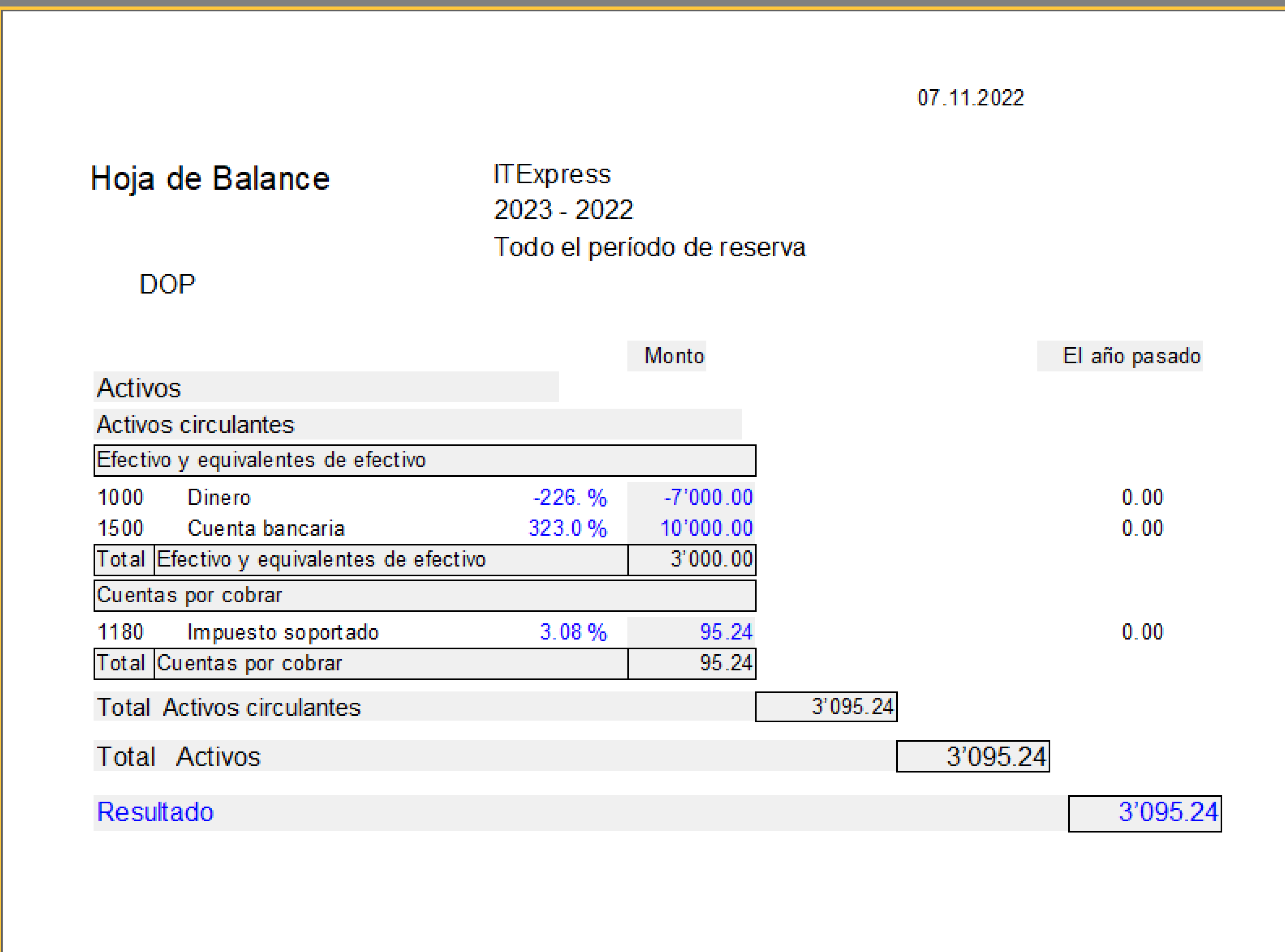Image resolution: width=1285 pixels, height=952 pixels.
Task: Click the date 07.11.2022
Action: tap(970, 98)
